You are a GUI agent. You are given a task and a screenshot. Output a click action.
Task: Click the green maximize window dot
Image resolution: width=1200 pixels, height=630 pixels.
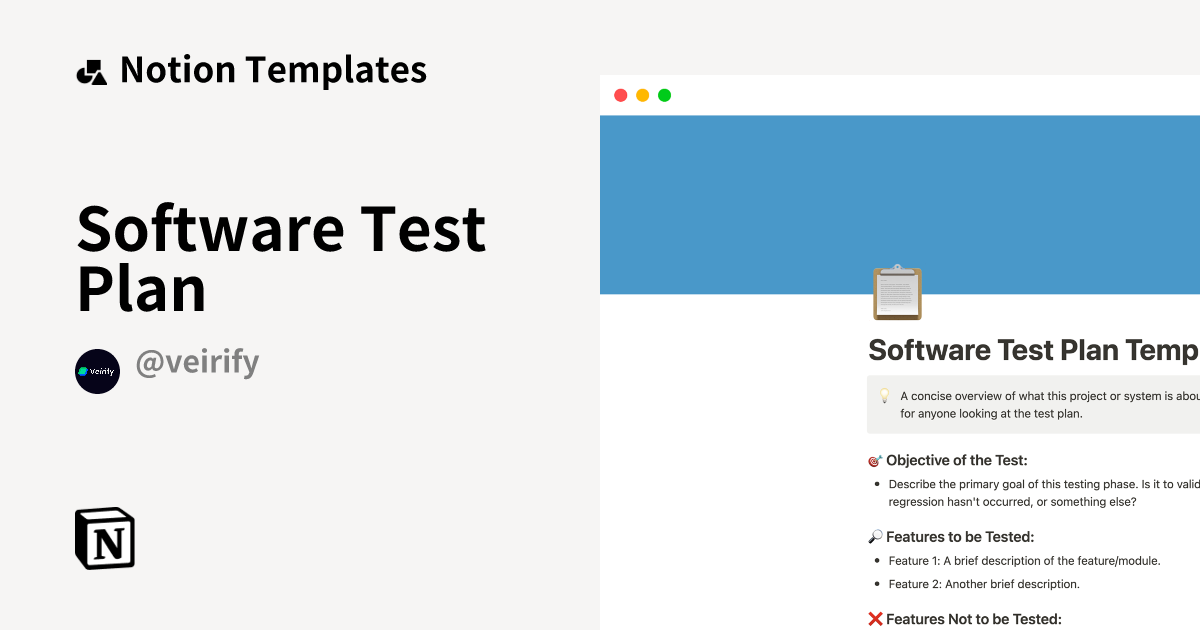point(664,95)
